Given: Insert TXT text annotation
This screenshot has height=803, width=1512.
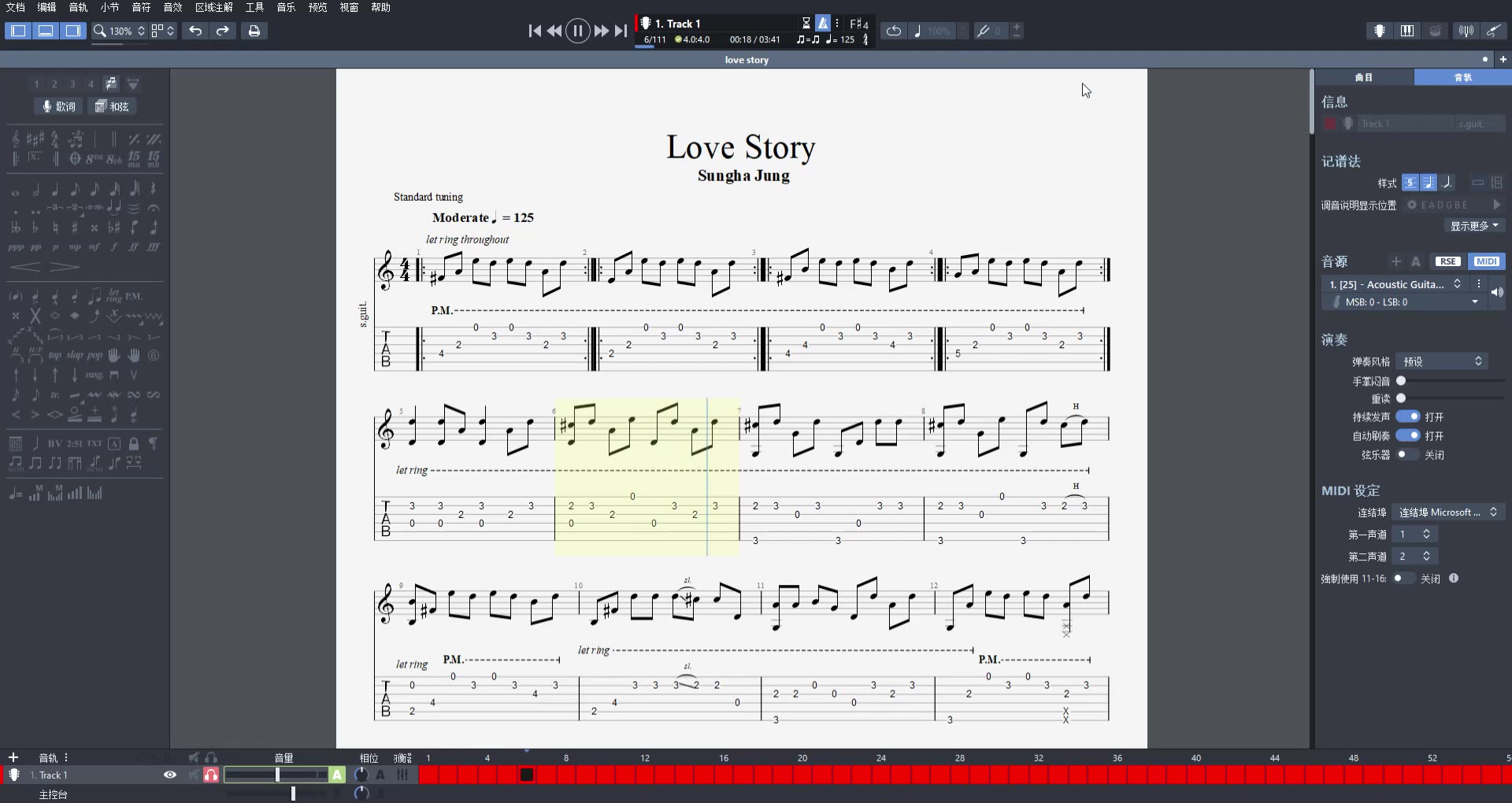Looking at the screenshot, I should [94, 443].
